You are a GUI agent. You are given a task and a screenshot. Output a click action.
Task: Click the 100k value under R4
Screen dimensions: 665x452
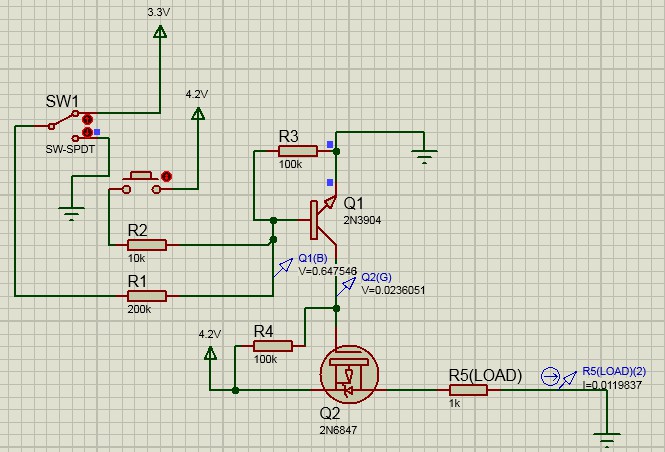[x=265, y=360]
